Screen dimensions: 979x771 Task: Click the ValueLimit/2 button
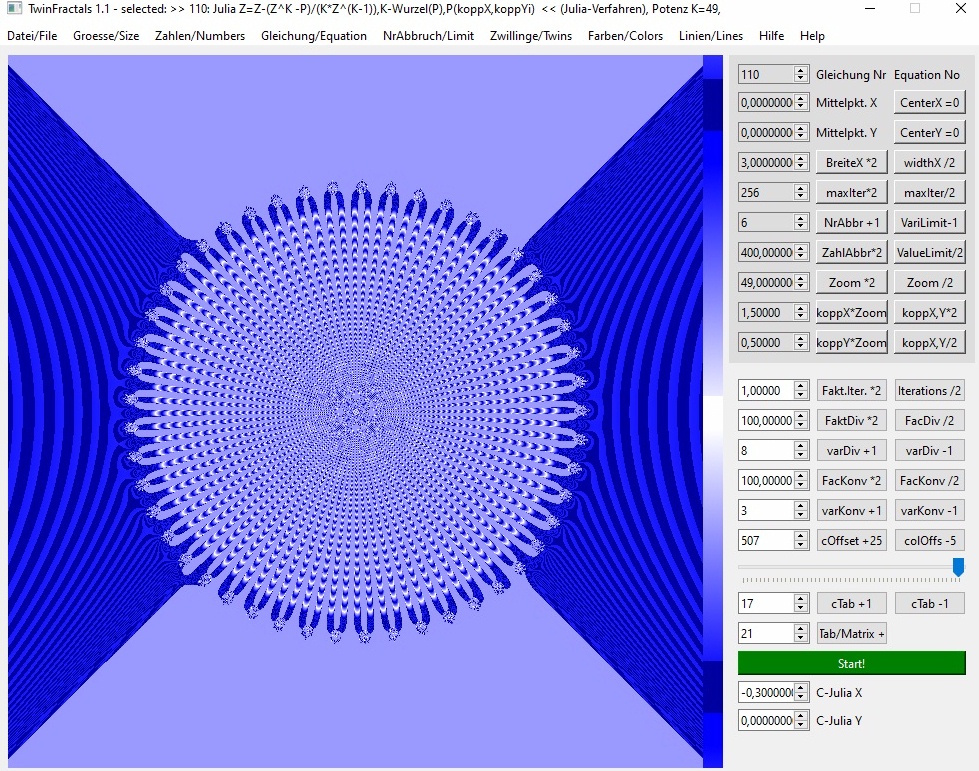click(930, 252)
